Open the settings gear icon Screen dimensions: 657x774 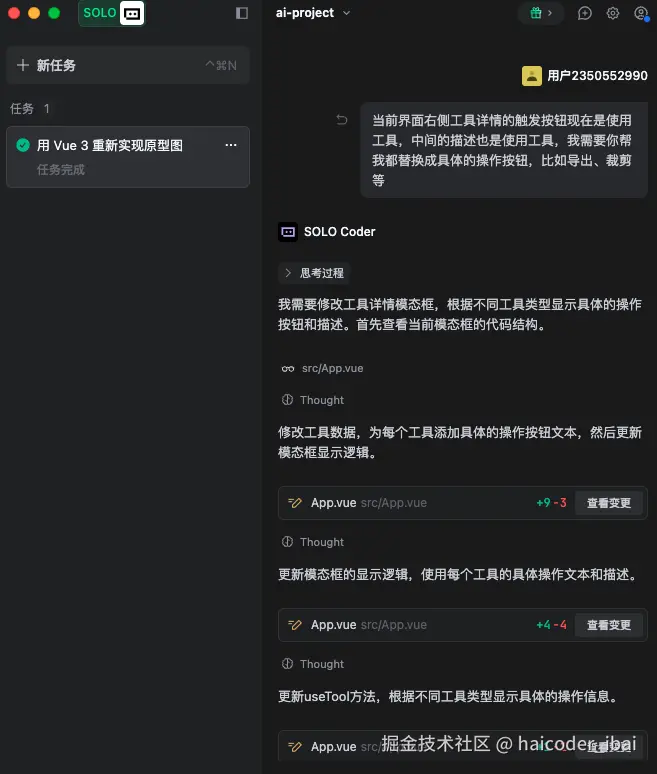pyautogui.click(x=613, y=13)
